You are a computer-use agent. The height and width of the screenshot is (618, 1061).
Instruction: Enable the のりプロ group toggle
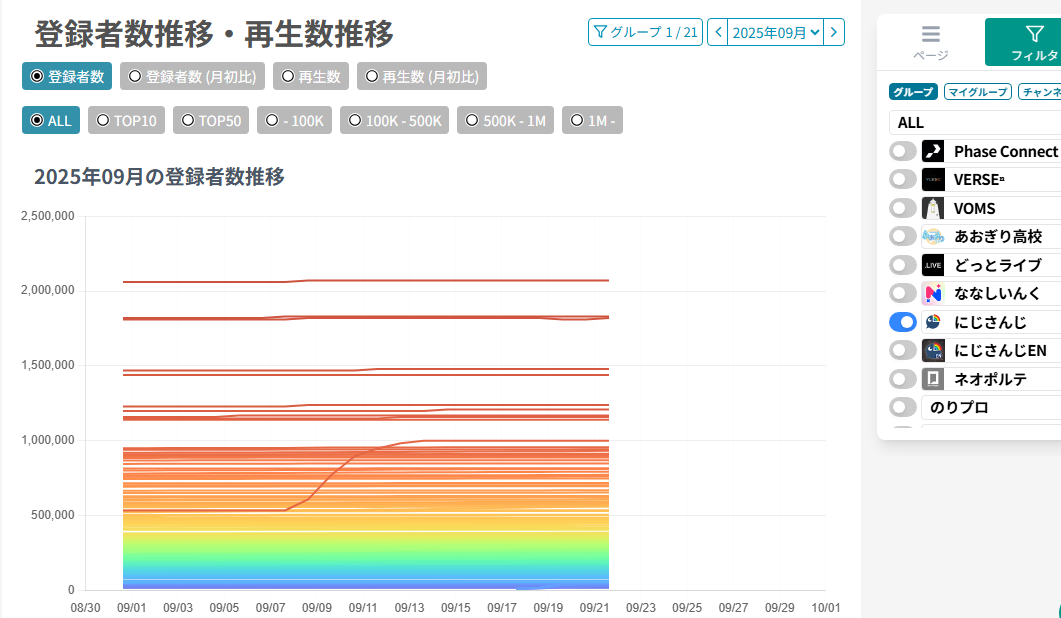pyautogui.click(x=902, y=407)
